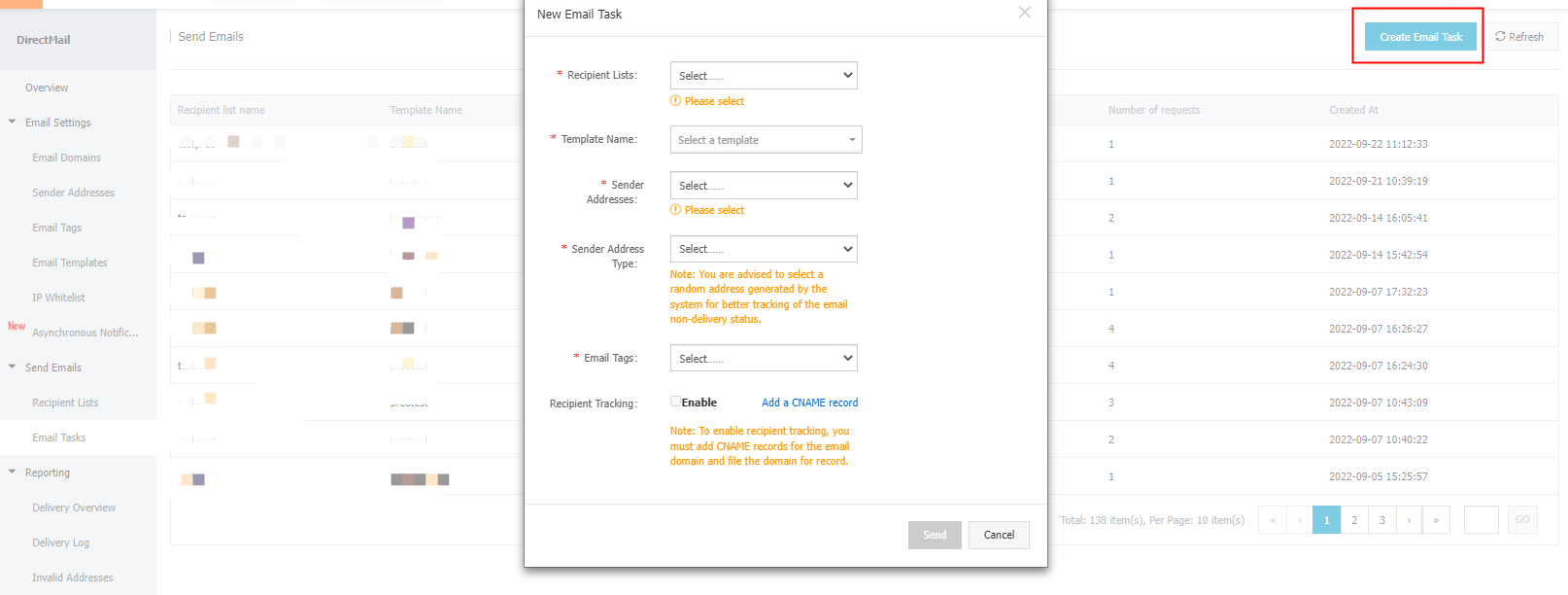Jump to the last page arrow
Viewport: 1568px width, 595px height.
coord(1436,520)
